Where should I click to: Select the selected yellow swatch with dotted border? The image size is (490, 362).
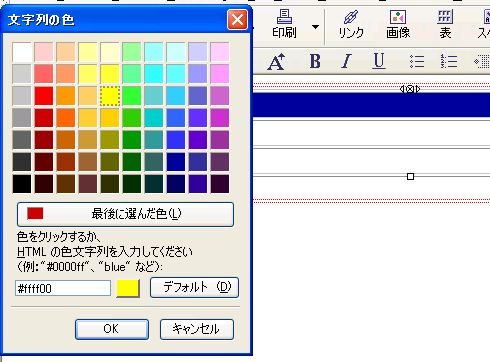(x=110, y=96)
